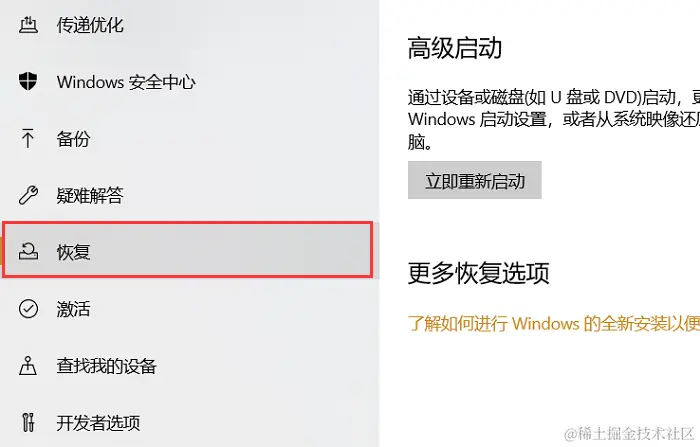The width and height of the screenshot is (700, 447).
Task: Open 疑难解答 section
Action: pos(90,196)
